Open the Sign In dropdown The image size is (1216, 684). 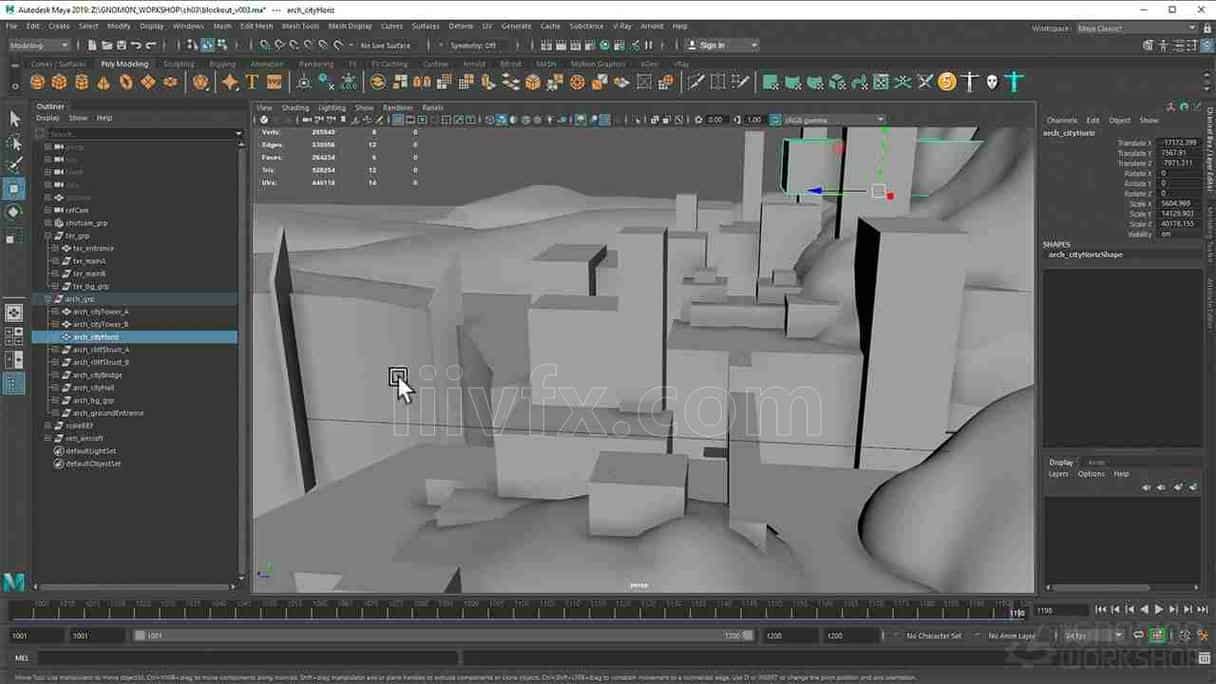[722, 45]
